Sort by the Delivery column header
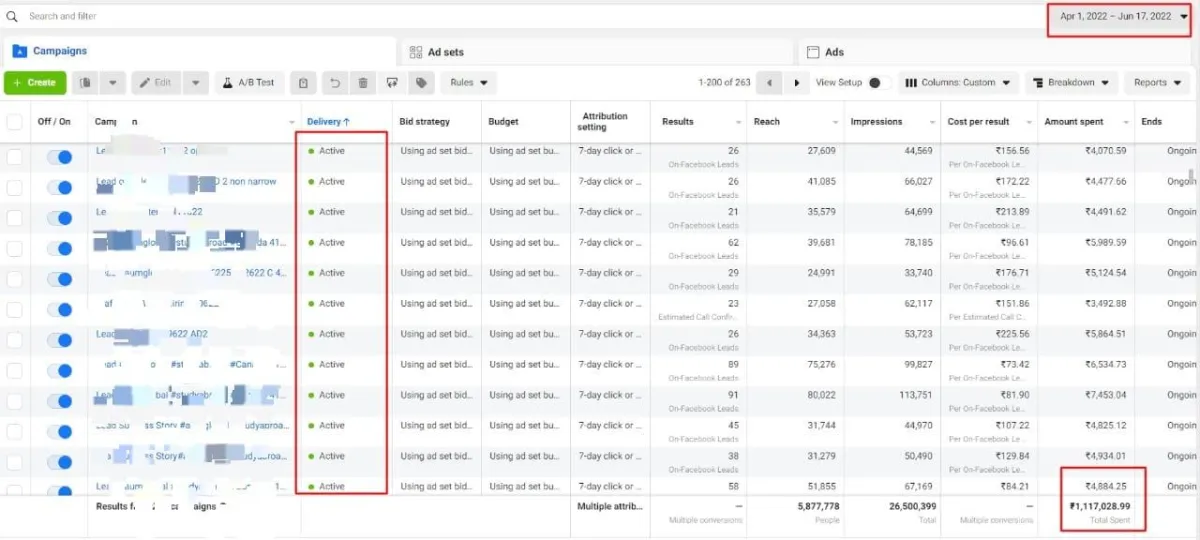Viewport: 1200px width, 540px height. (328, 122)
